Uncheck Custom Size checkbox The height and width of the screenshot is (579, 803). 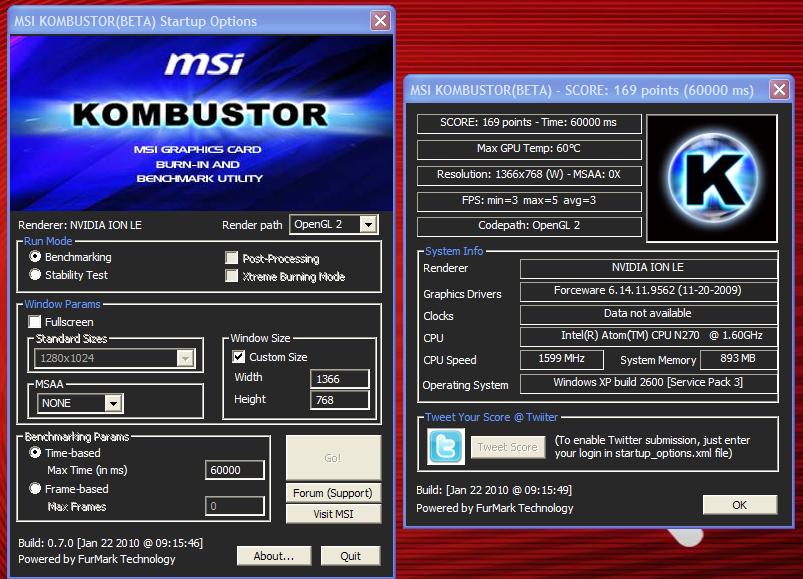(239, 357)
